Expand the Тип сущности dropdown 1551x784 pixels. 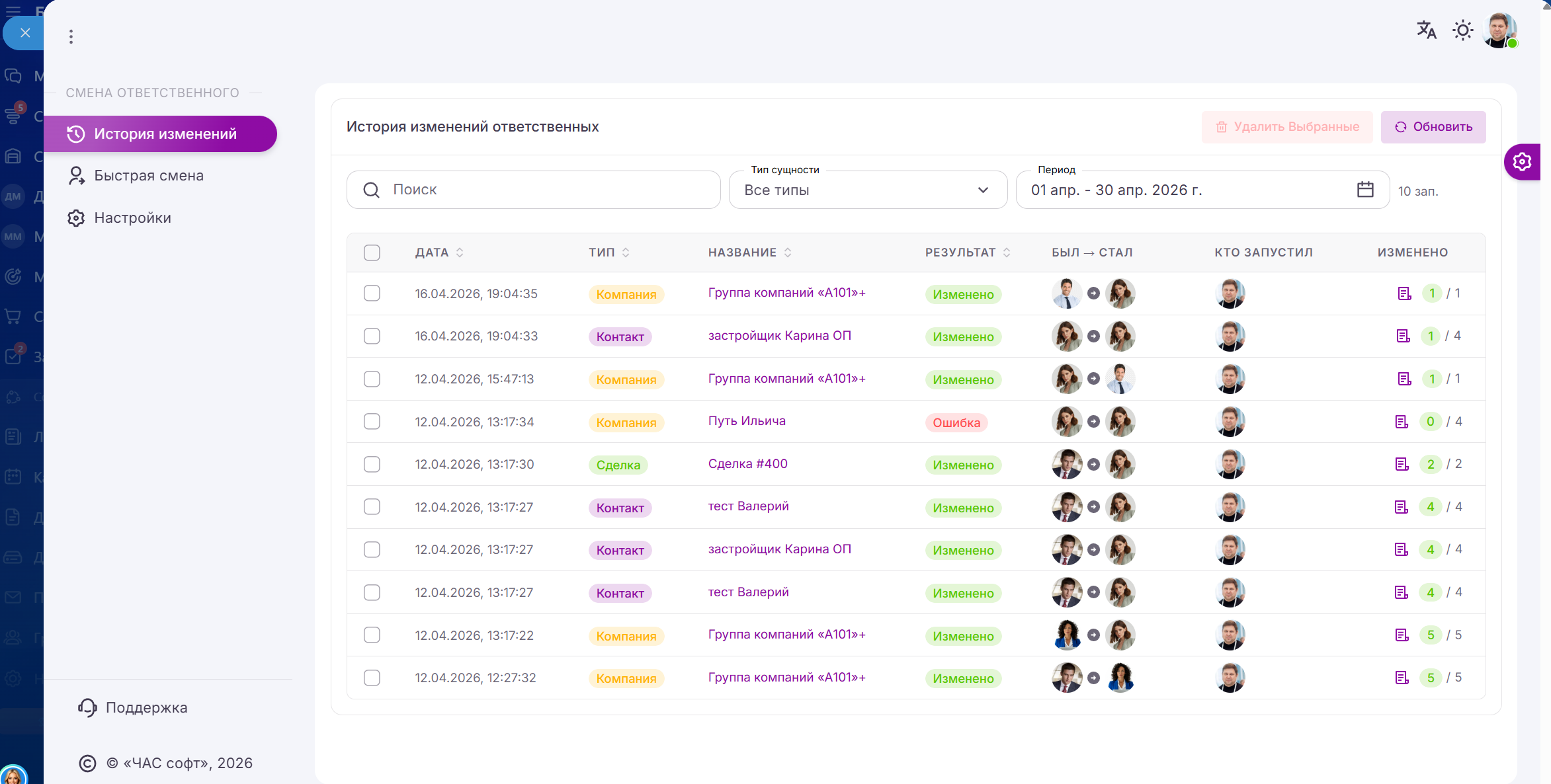[867, 190]
